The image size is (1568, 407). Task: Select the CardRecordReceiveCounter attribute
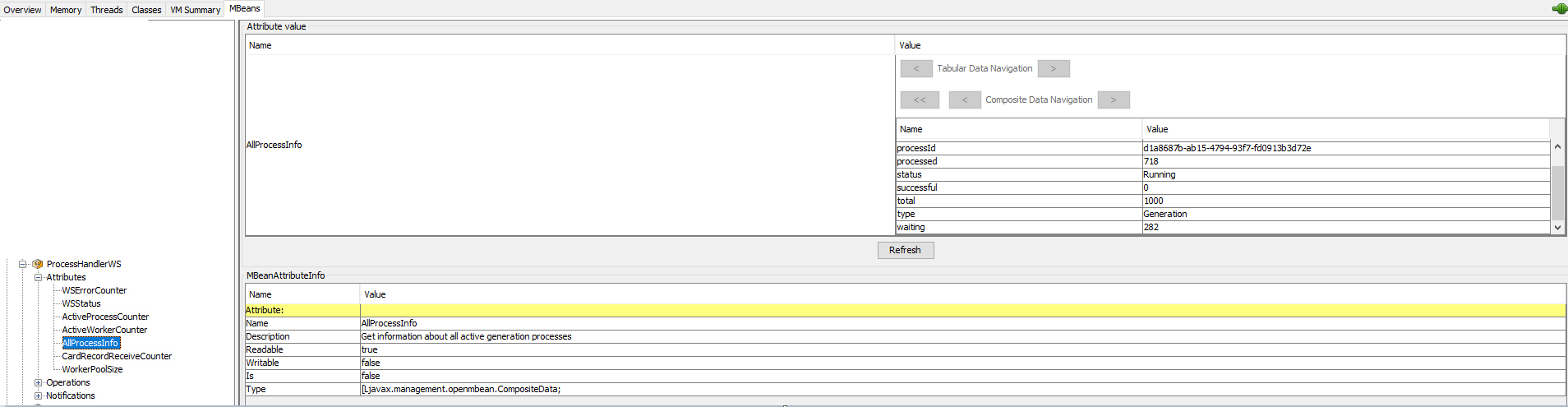117,356
